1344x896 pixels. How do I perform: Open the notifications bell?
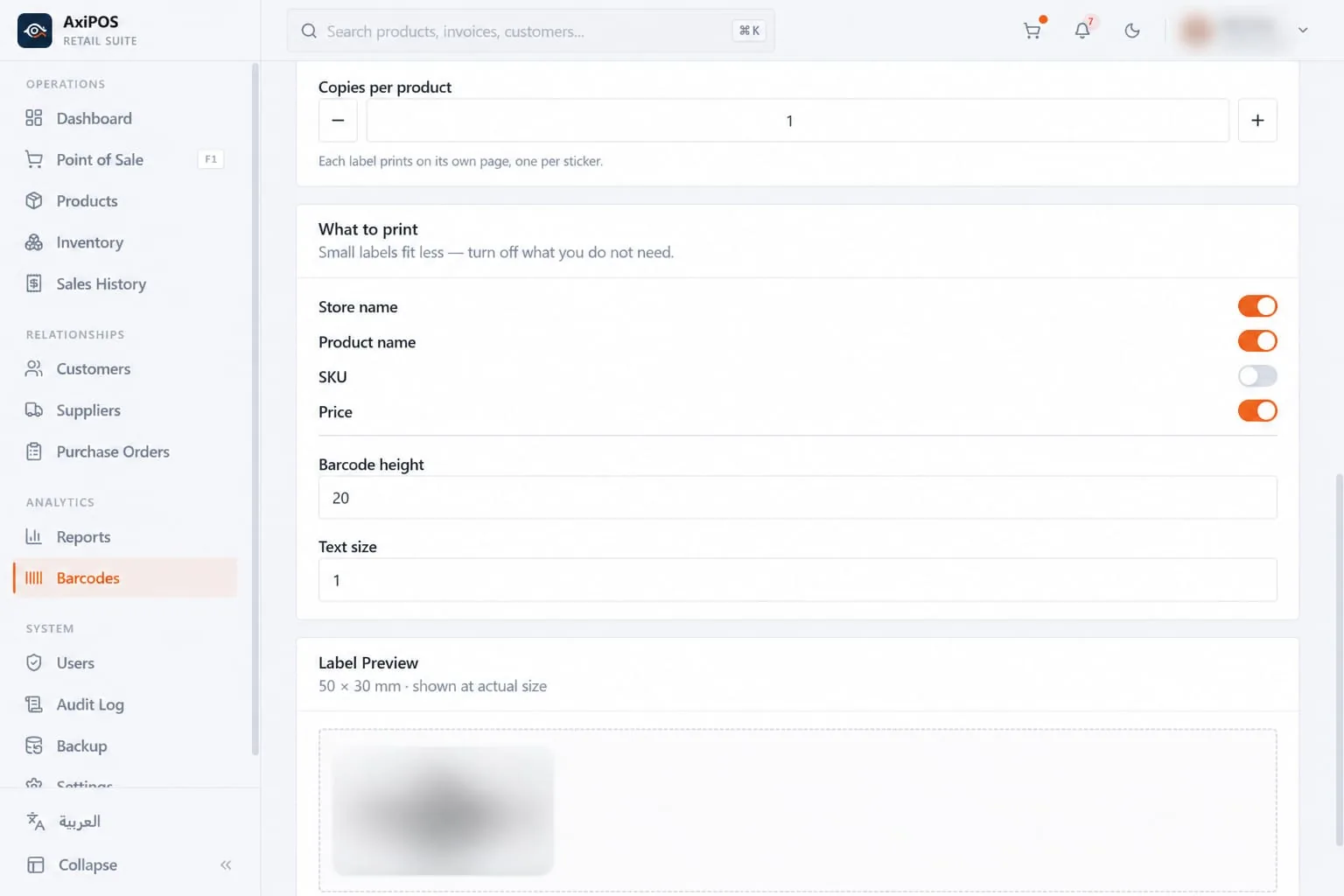[x=1082, y=31]
